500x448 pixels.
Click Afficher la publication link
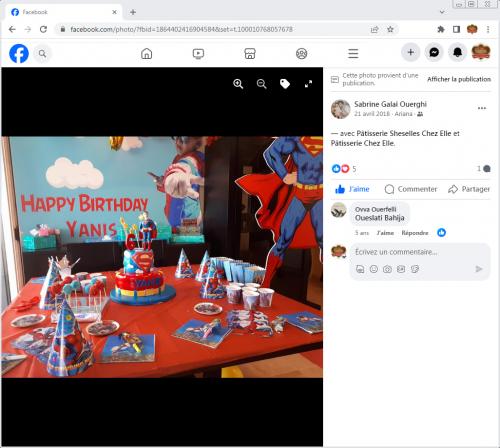(x=459, y=79)
